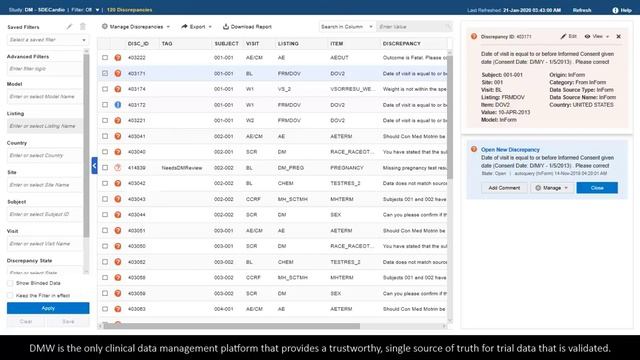Sort by SUBJECT column header
The height and width of the screenshot is (360, 640).
(226, 44)
